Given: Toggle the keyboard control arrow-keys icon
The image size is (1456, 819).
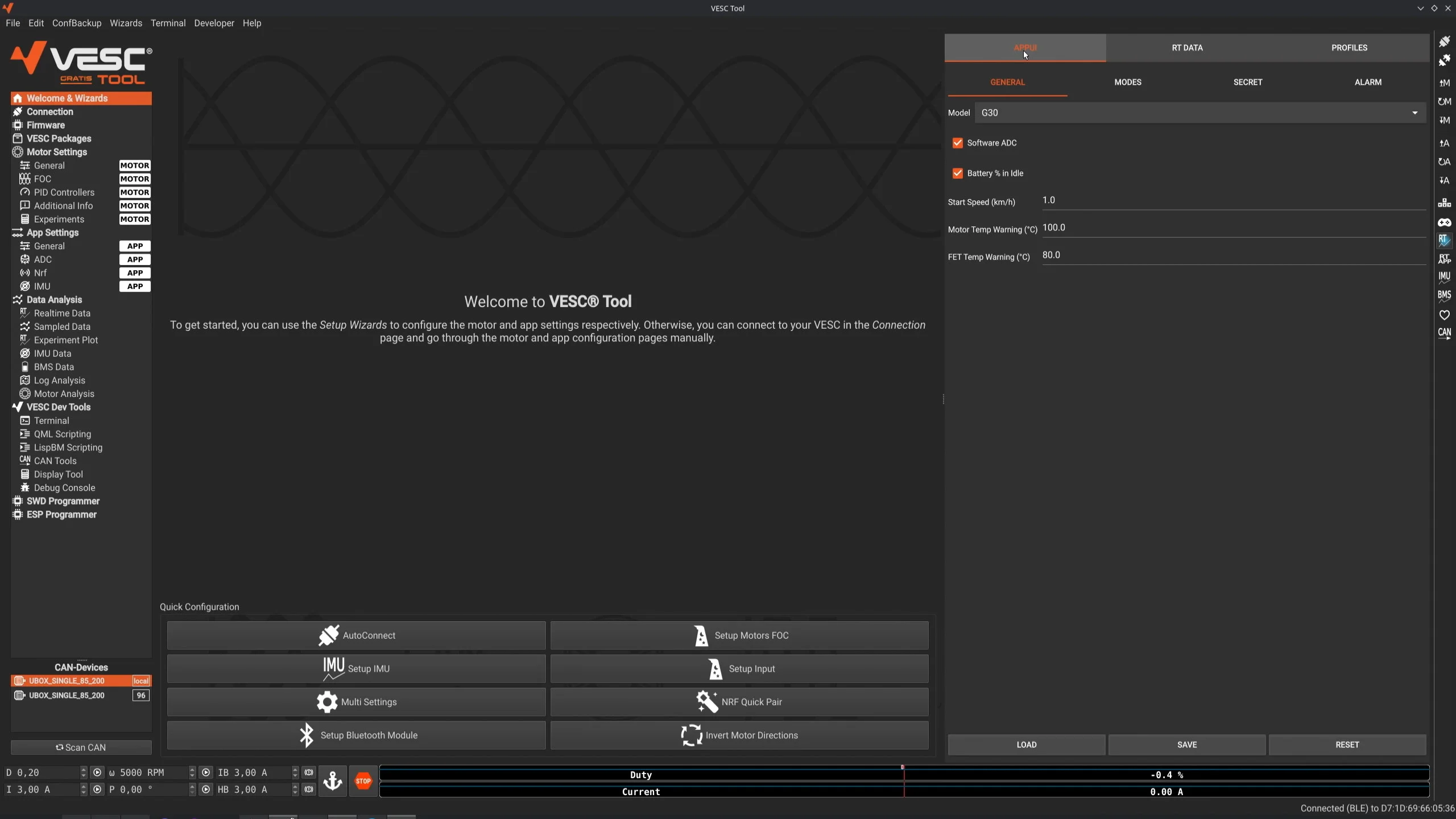Looking at the screenshot, I should tap(1444, 203).
